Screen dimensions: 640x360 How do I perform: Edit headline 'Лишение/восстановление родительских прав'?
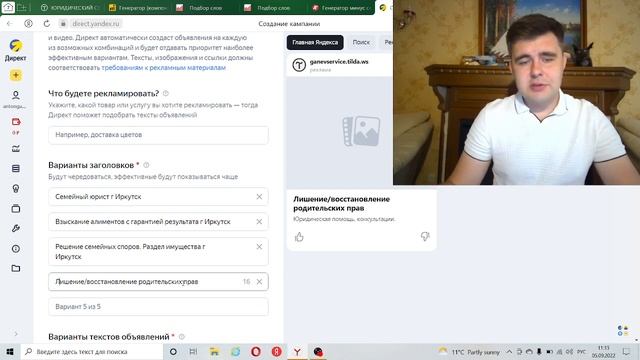(158, 282)
